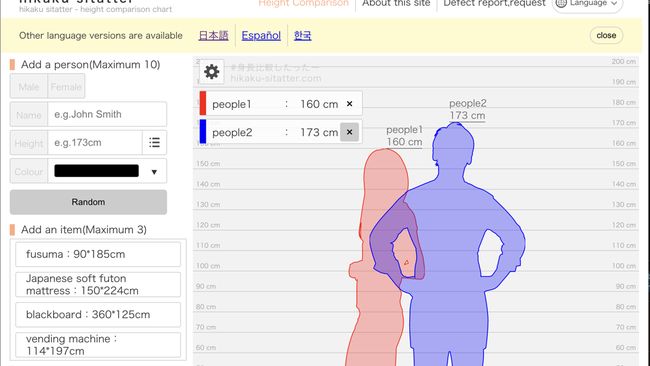Select Male gender toggle
Viewport: 650px width, 366px height.
click(29, 87)
